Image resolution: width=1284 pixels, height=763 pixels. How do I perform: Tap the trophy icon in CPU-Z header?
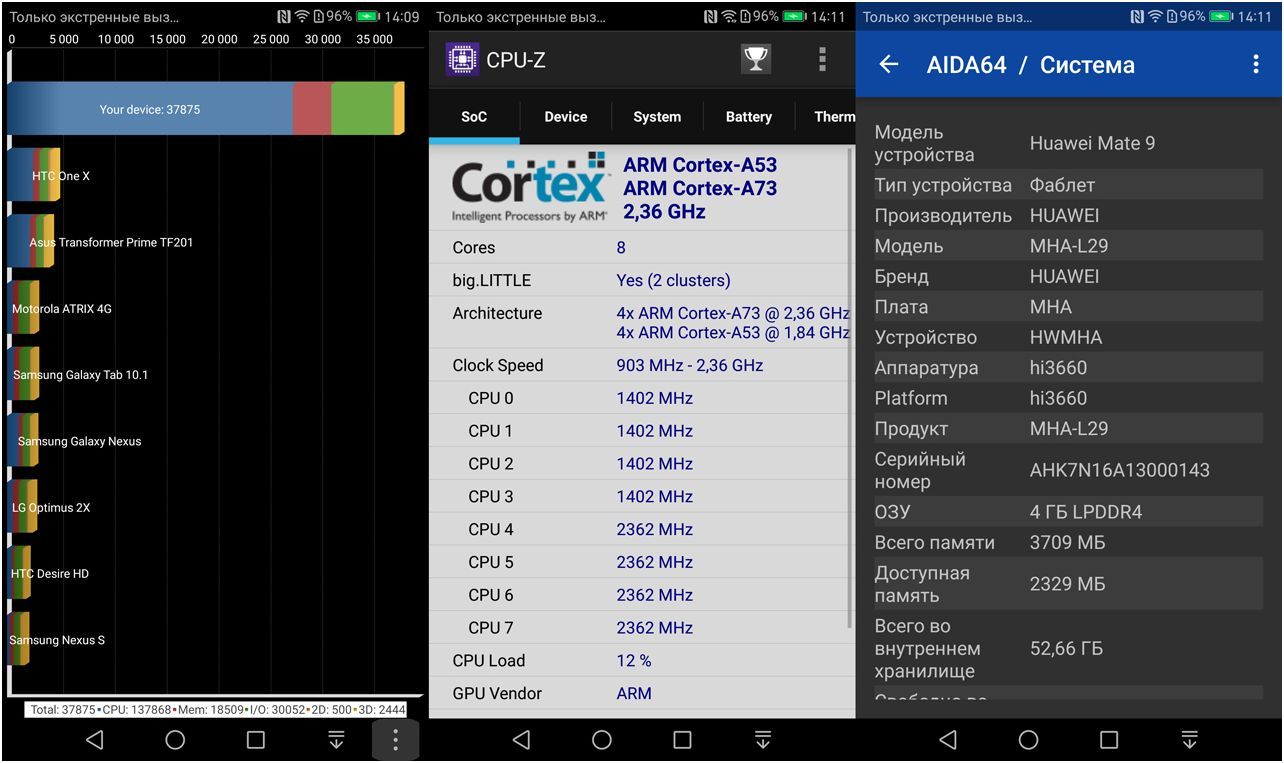pyautogui.click(x=756, y=60)
